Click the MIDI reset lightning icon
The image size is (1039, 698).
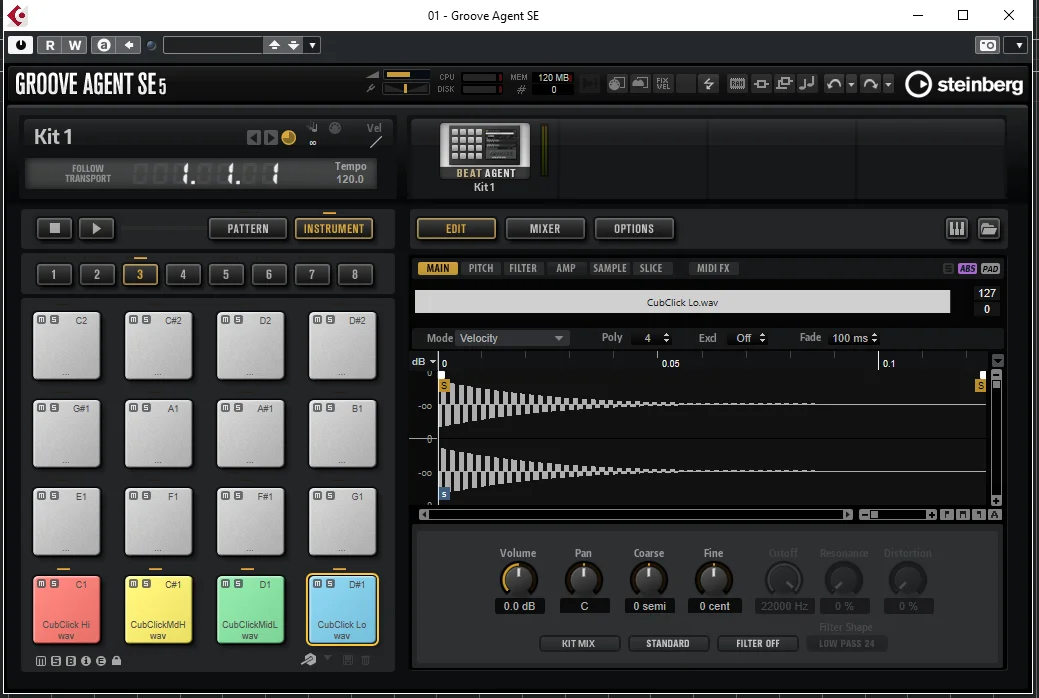708,84
